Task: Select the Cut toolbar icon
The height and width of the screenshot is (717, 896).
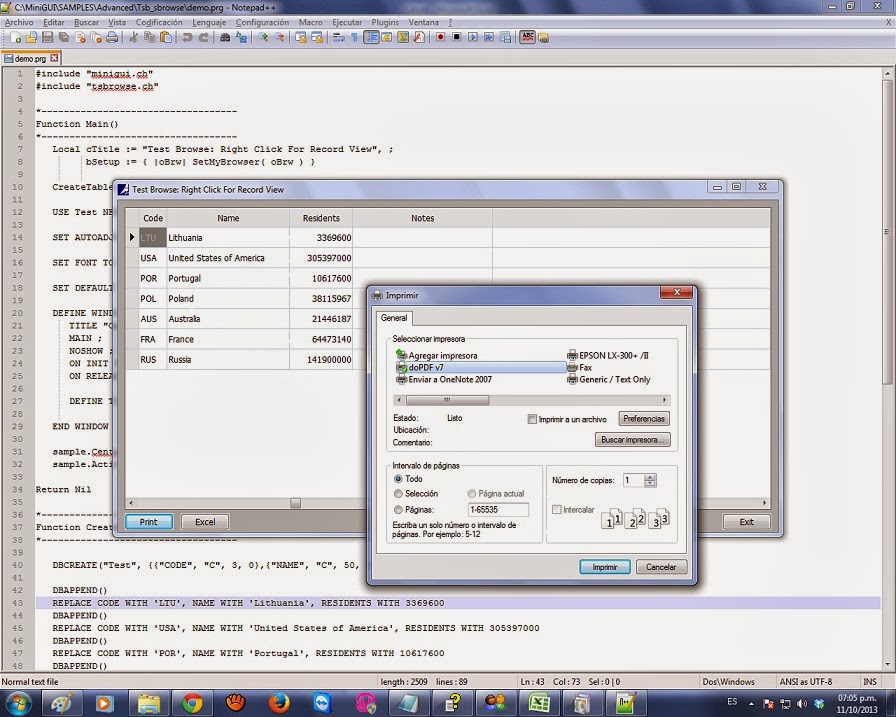Action: (134, 38)
